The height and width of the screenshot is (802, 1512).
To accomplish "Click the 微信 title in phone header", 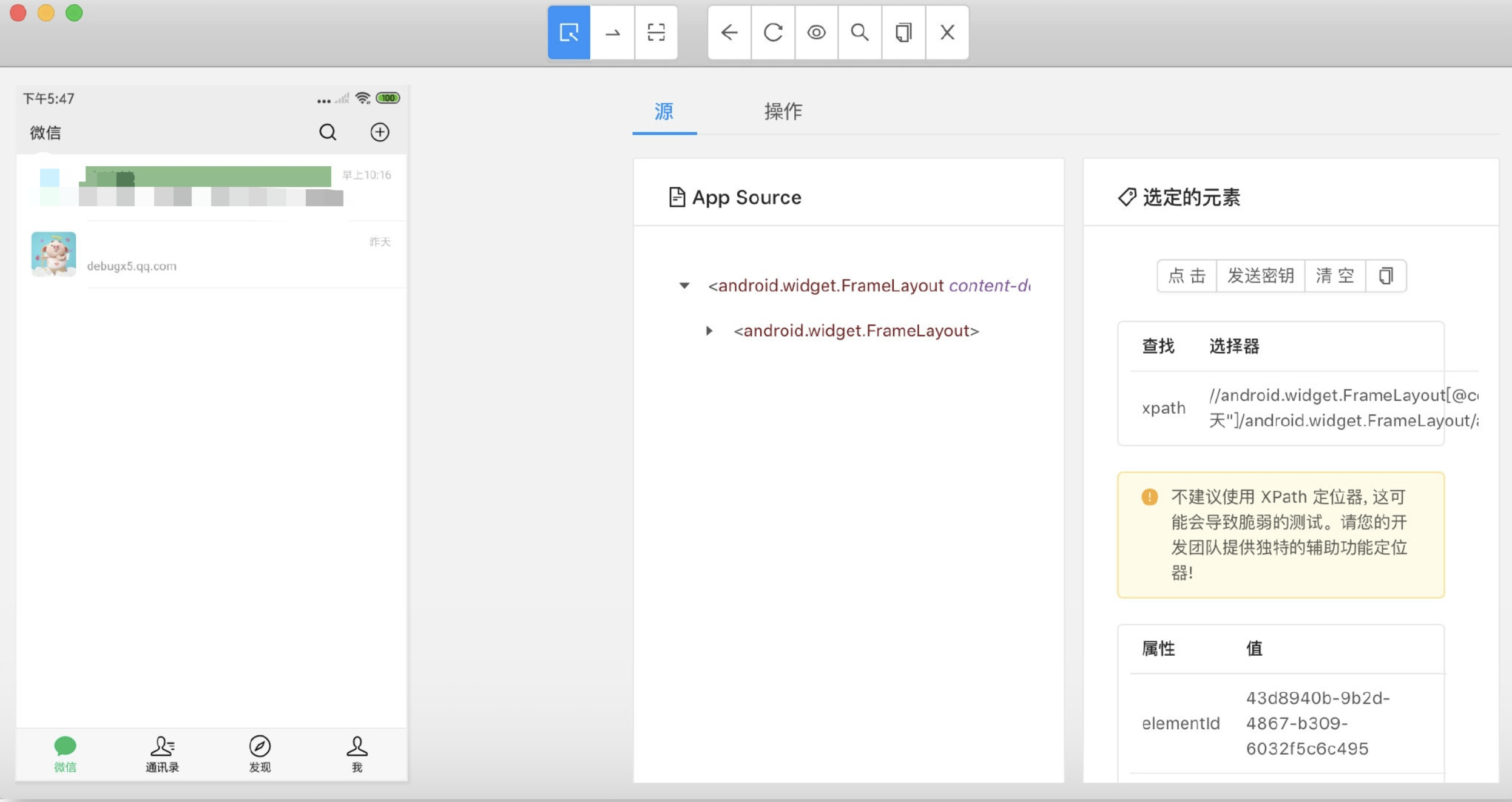I will [46, 133].
